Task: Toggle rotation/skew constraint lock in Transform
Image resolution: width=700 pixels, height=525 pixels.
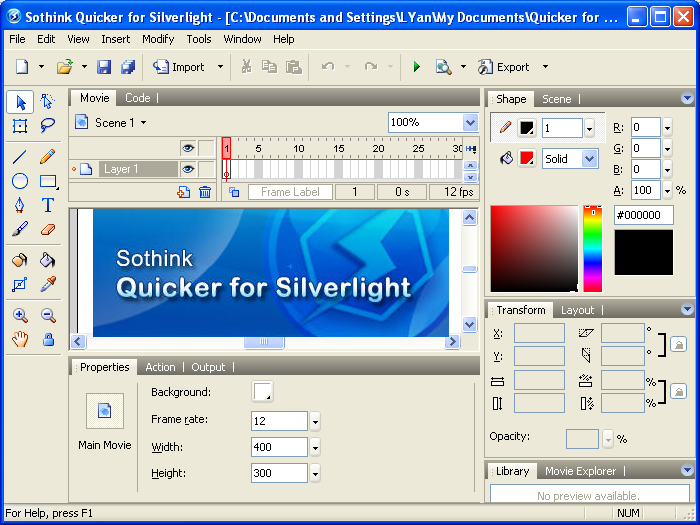Action: click(678, 345)
